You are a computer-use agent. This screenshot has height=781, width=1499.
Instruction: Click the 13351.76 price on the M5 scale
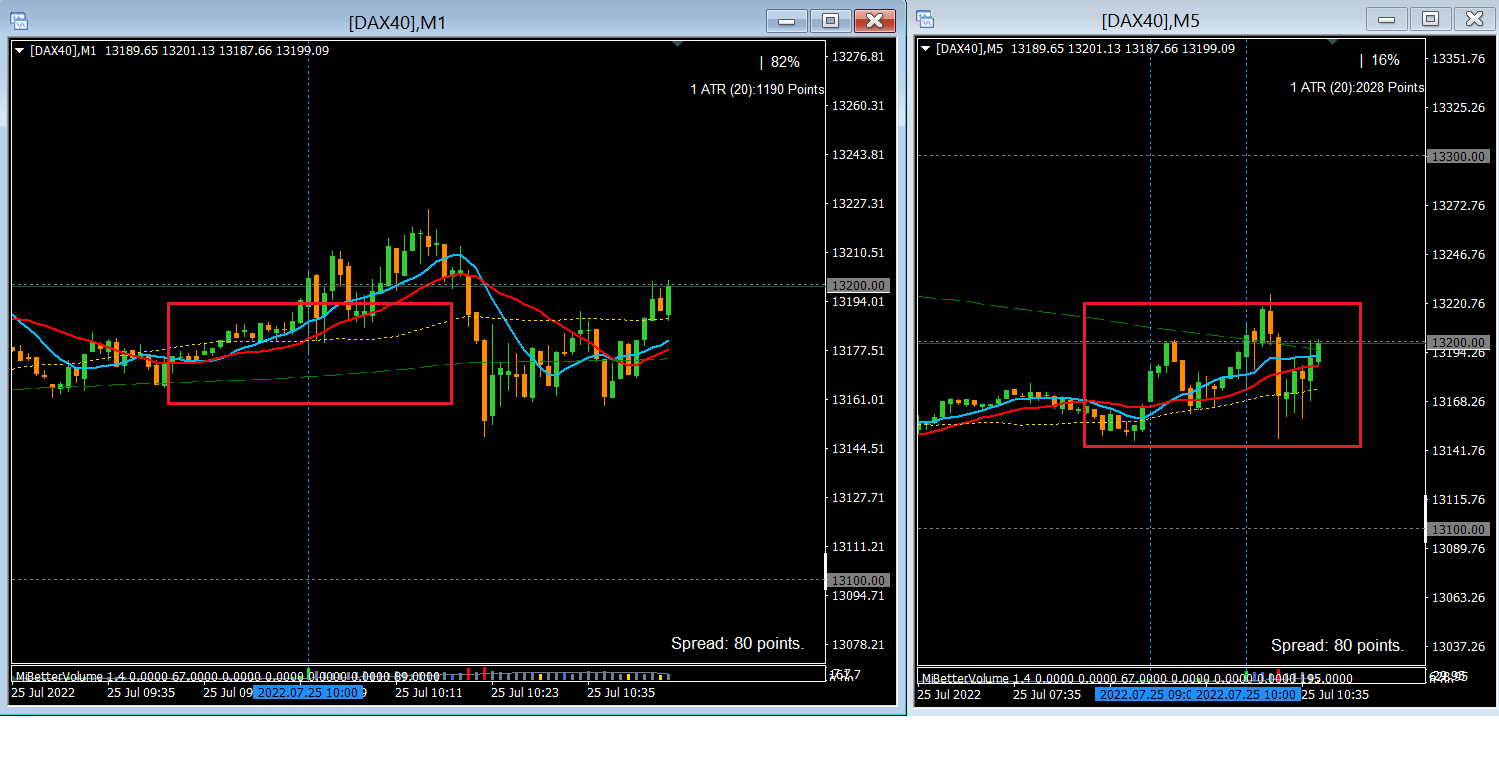point(1458,59)
